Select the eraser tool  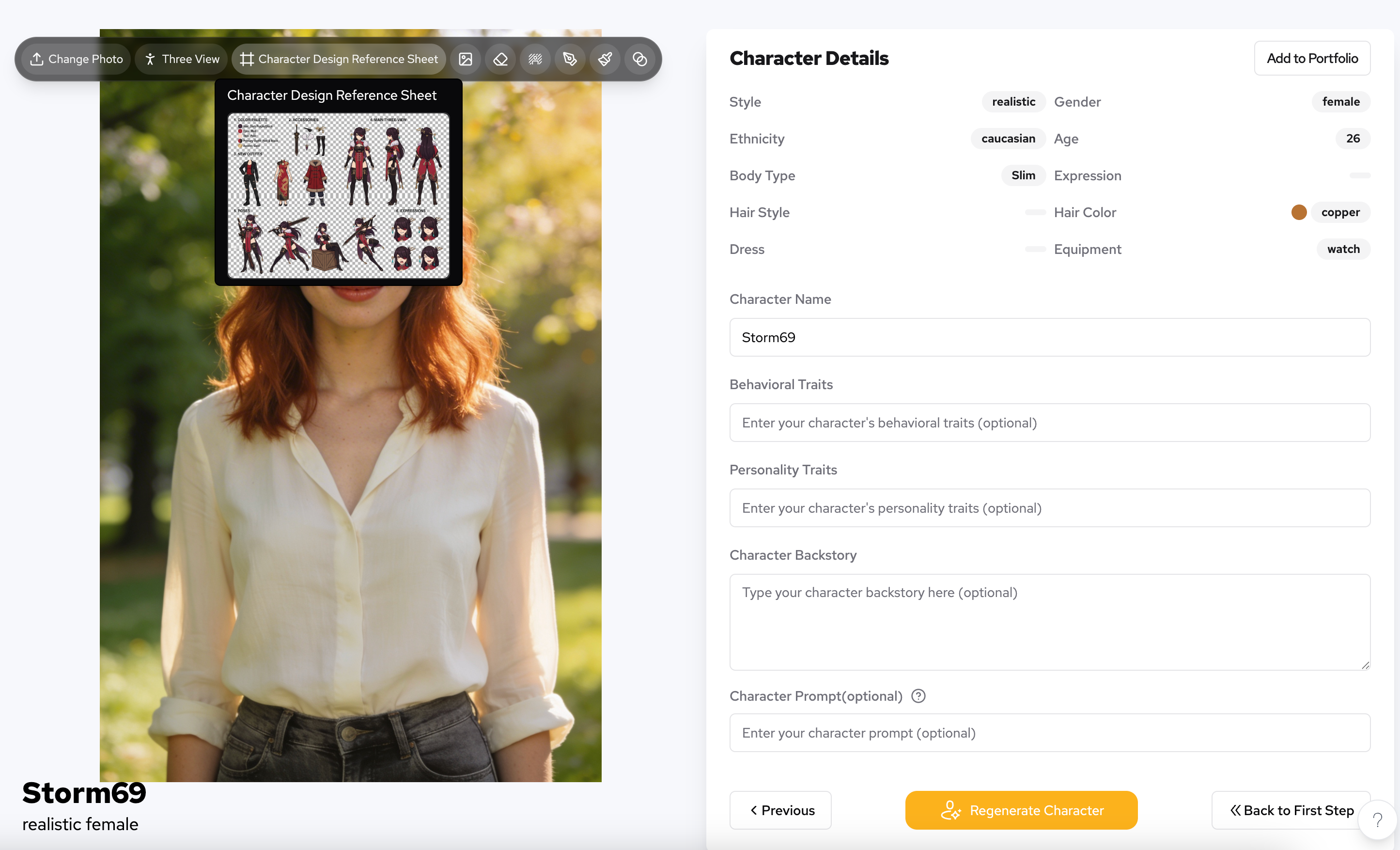[500, 59]
